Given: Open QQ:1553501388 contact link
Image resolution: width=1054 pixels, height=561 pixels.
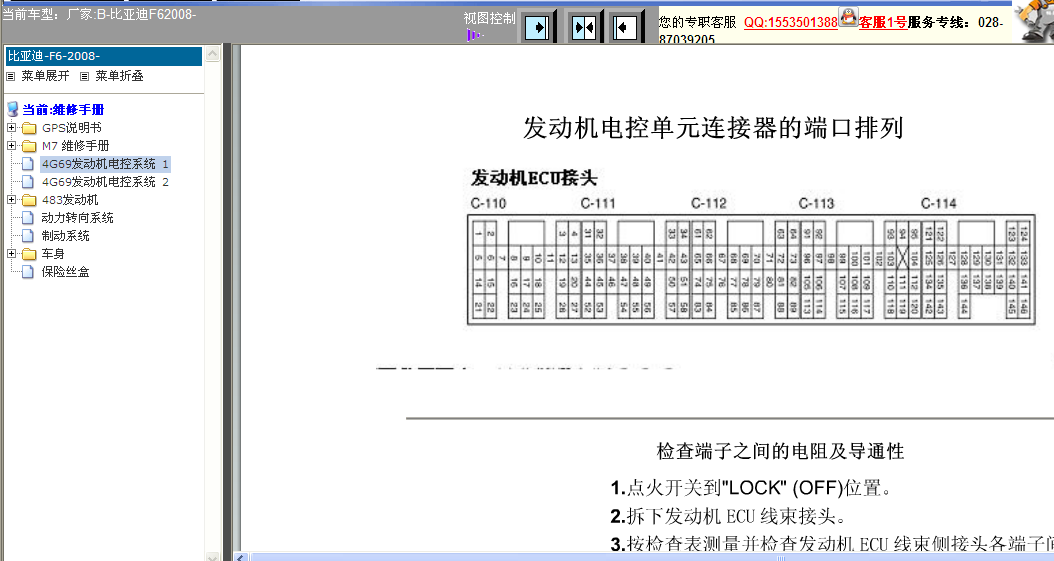Looking at the screenshot, I should tap(790, 22).
